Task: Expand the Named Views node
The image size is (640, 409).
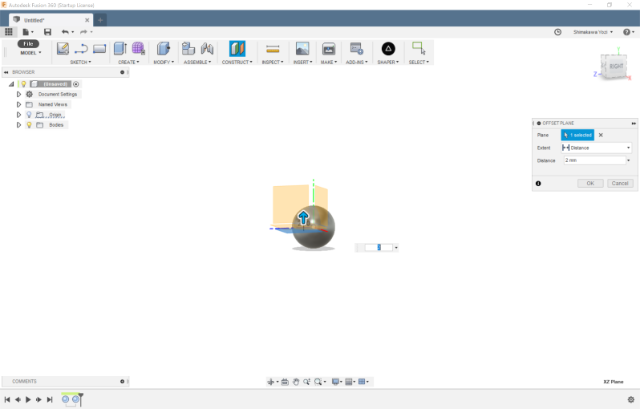Action: tap(19, 104)
